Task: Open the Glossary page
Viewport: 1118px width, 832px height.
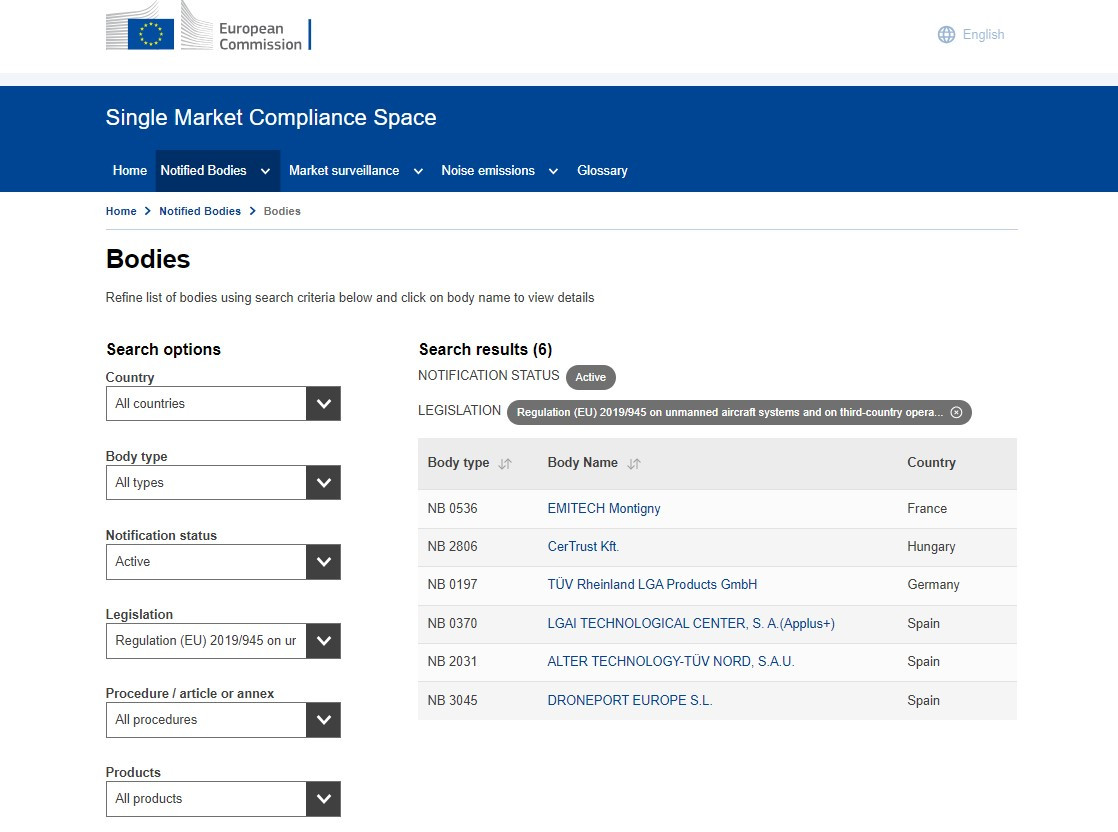Action: (x=602, y=170)
